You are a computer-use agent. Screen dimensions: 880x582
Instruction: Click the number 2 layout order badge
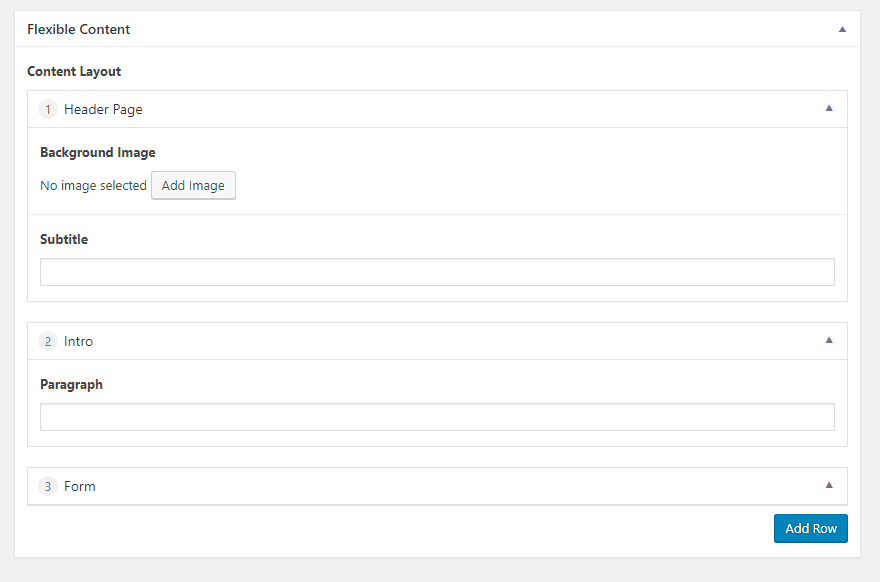(48, 341)
